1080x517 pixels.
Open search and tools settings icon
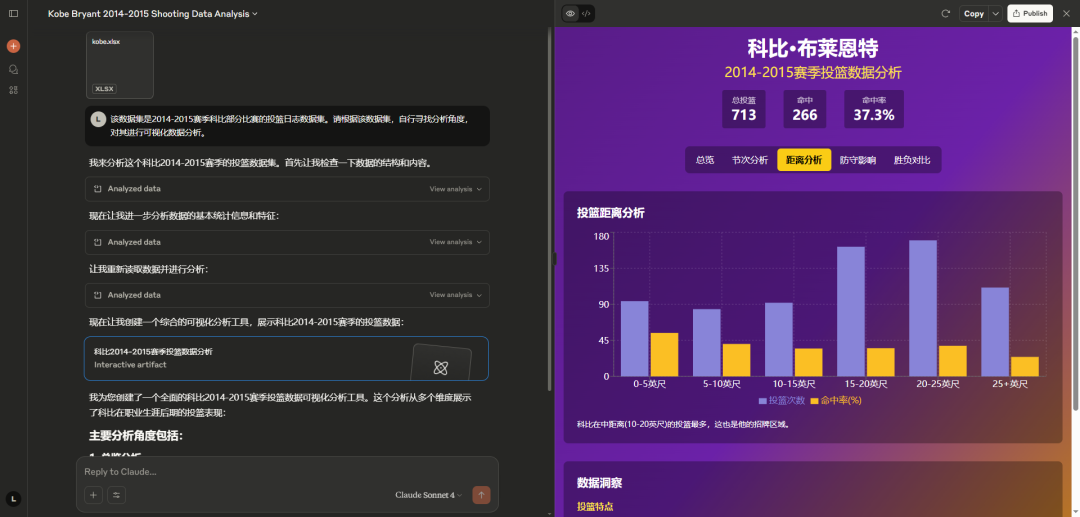(x=116, y=495)
